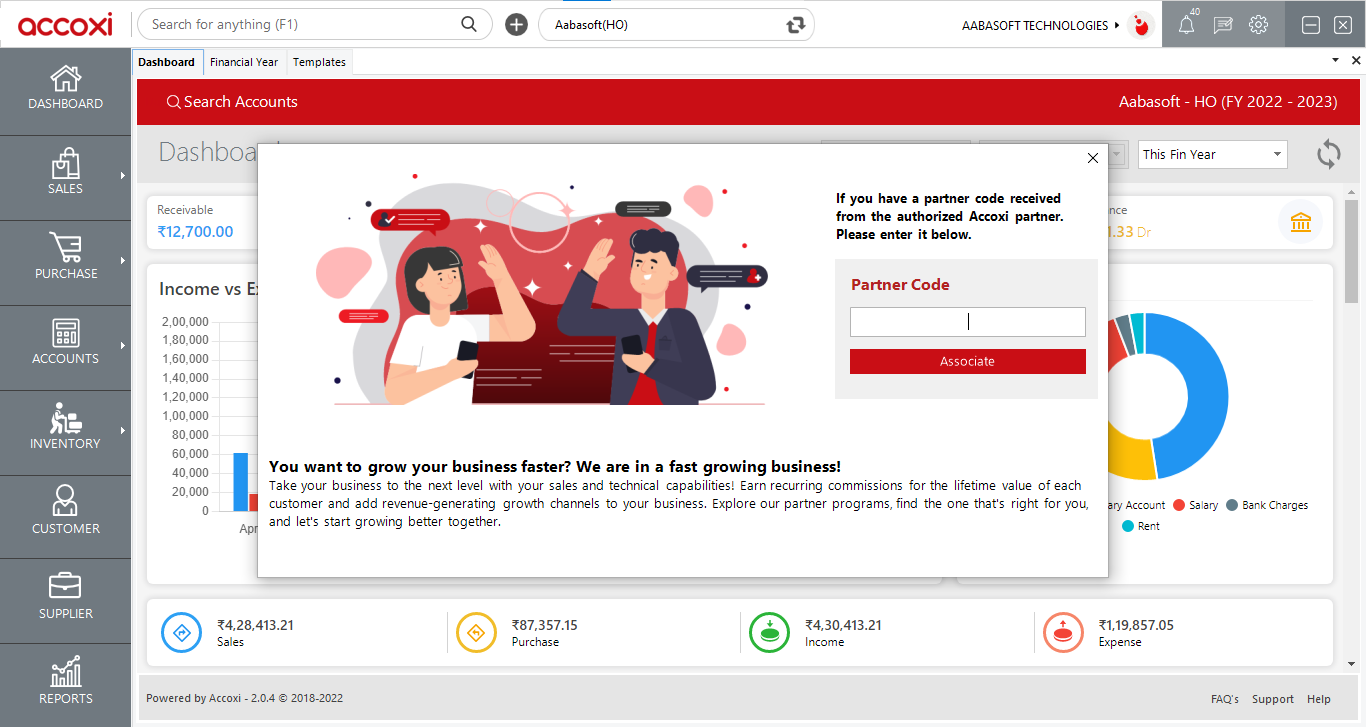This screenshot has height=727, width=1366.
Task: Click the green Income summary icon
Action: 770,632
